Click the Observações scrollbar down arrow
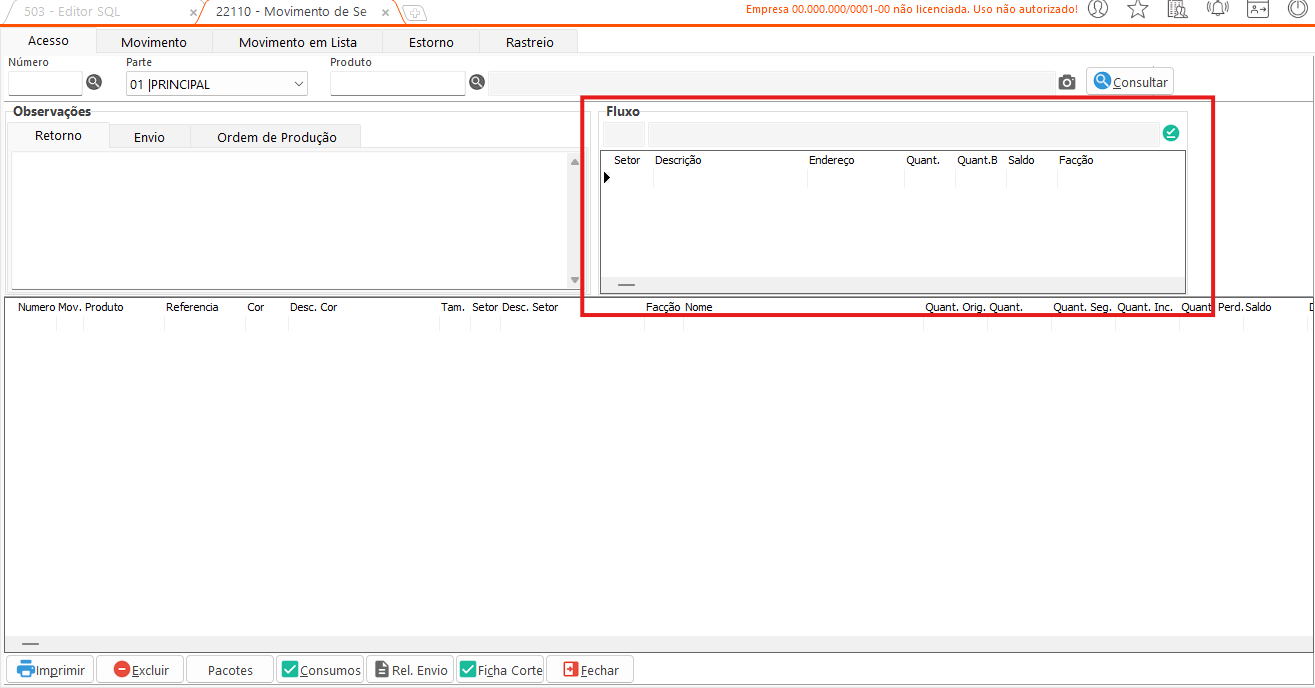The width and height of the screenshot is (1315, 688). click(574, 280)
